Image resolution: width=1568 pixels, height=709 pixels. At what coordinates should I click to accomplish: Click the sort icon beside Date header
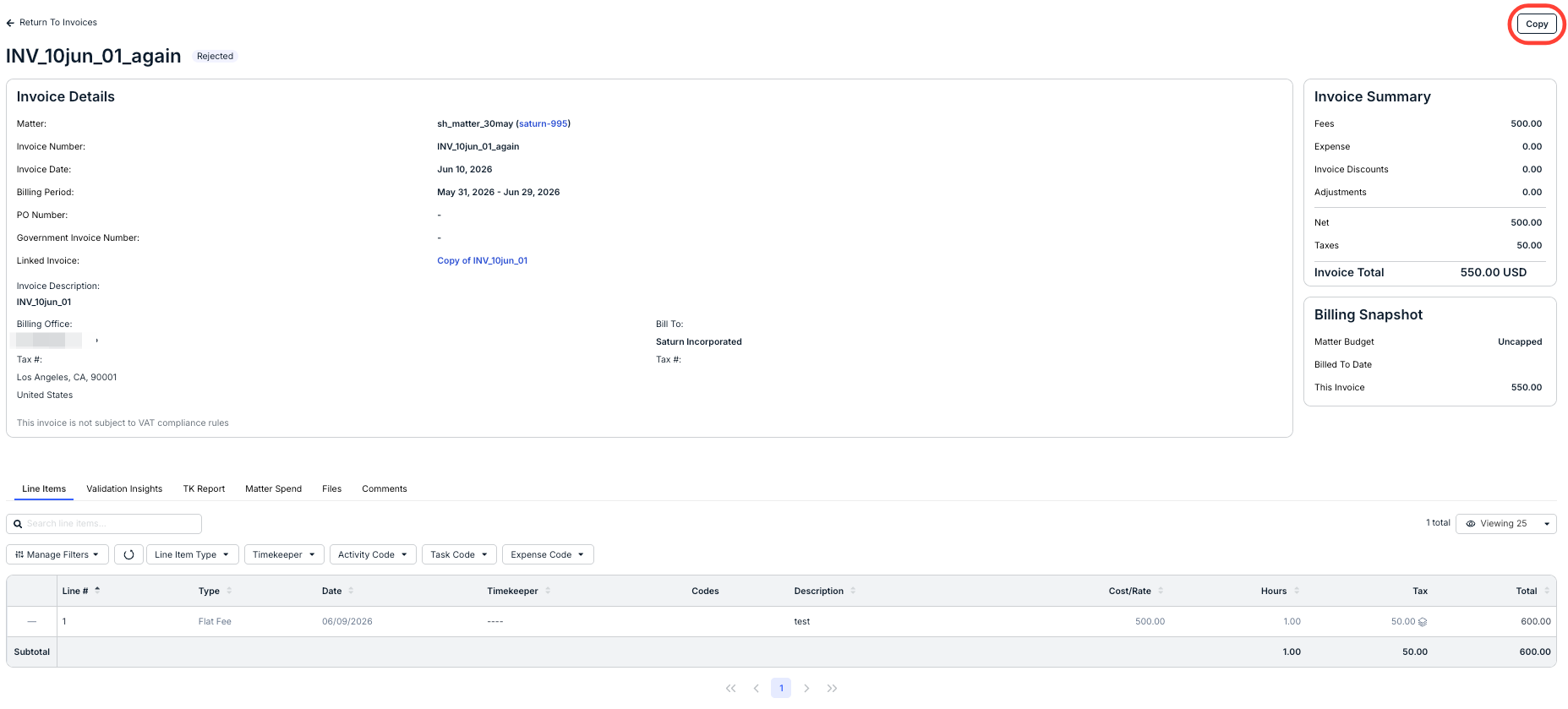coord(351,591)
